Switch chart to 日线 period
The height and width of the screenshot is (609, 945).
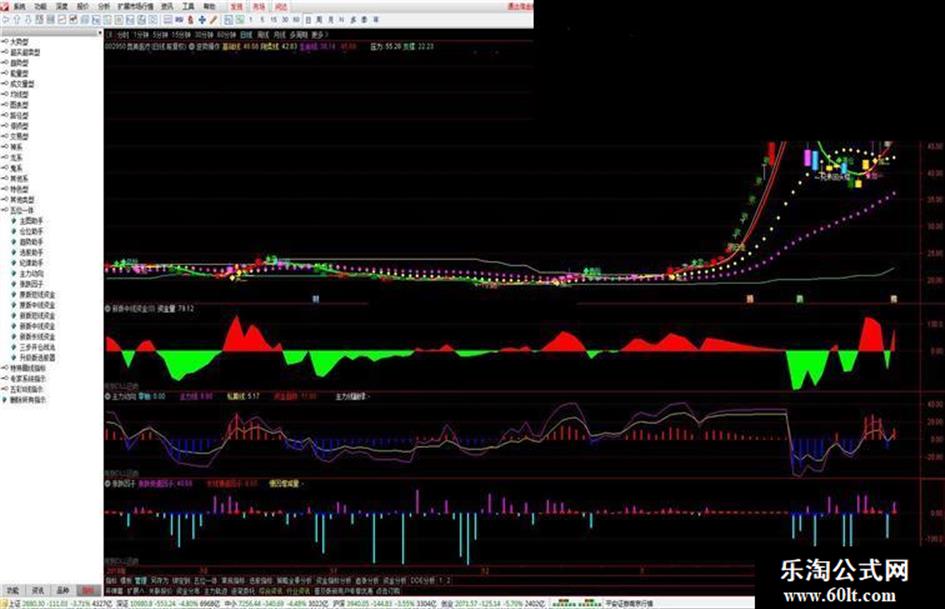(x=246, y=35)
